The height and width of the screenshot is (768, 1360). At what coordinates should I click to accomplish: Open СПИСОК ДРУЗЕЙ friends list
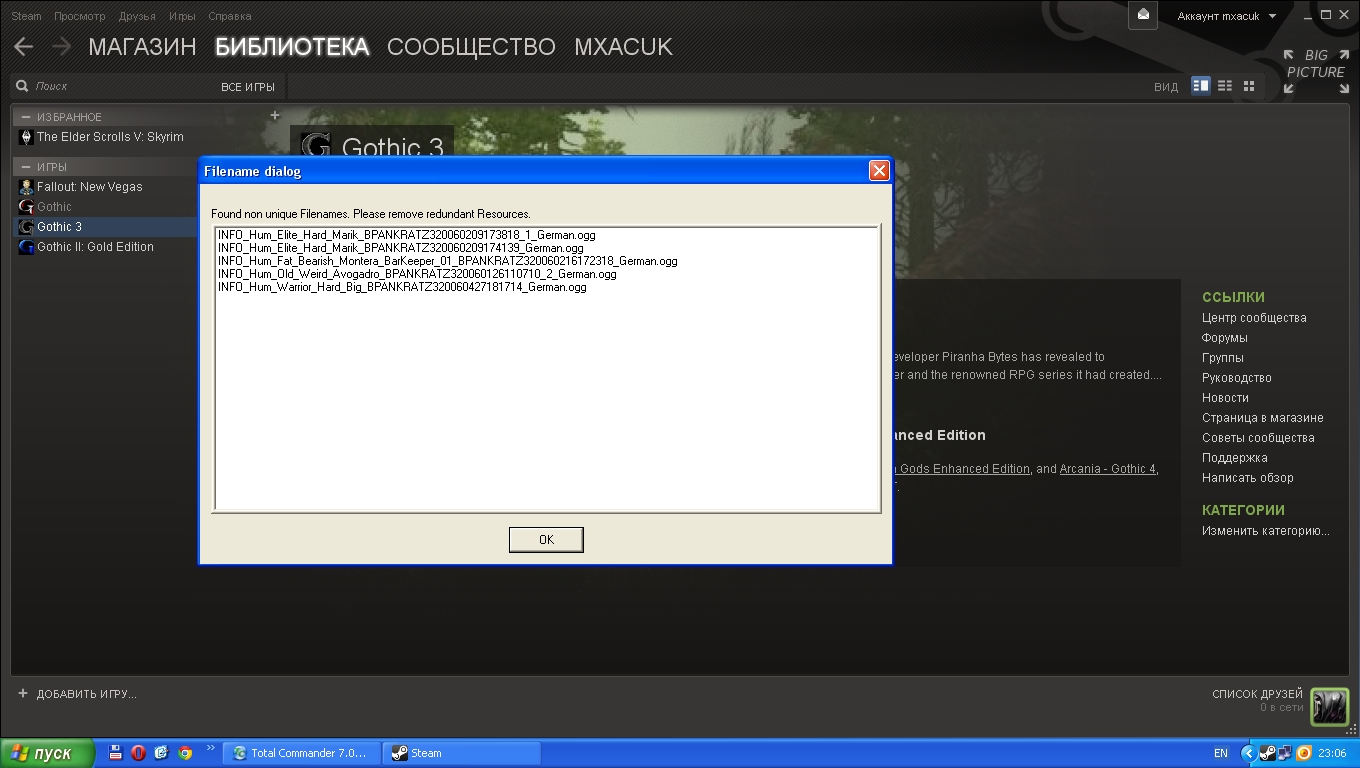click(x=1257, y=694)
